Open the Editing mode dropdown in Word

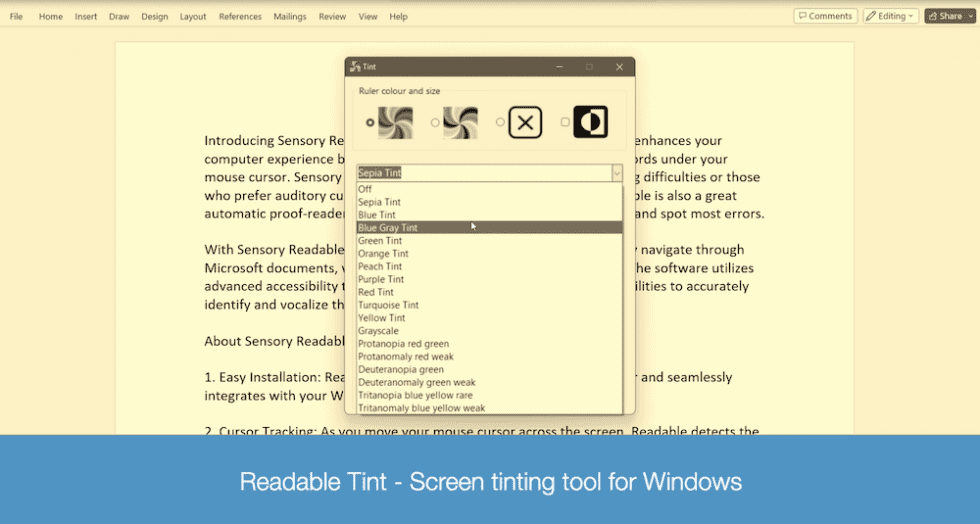click(x=892, y=16)
